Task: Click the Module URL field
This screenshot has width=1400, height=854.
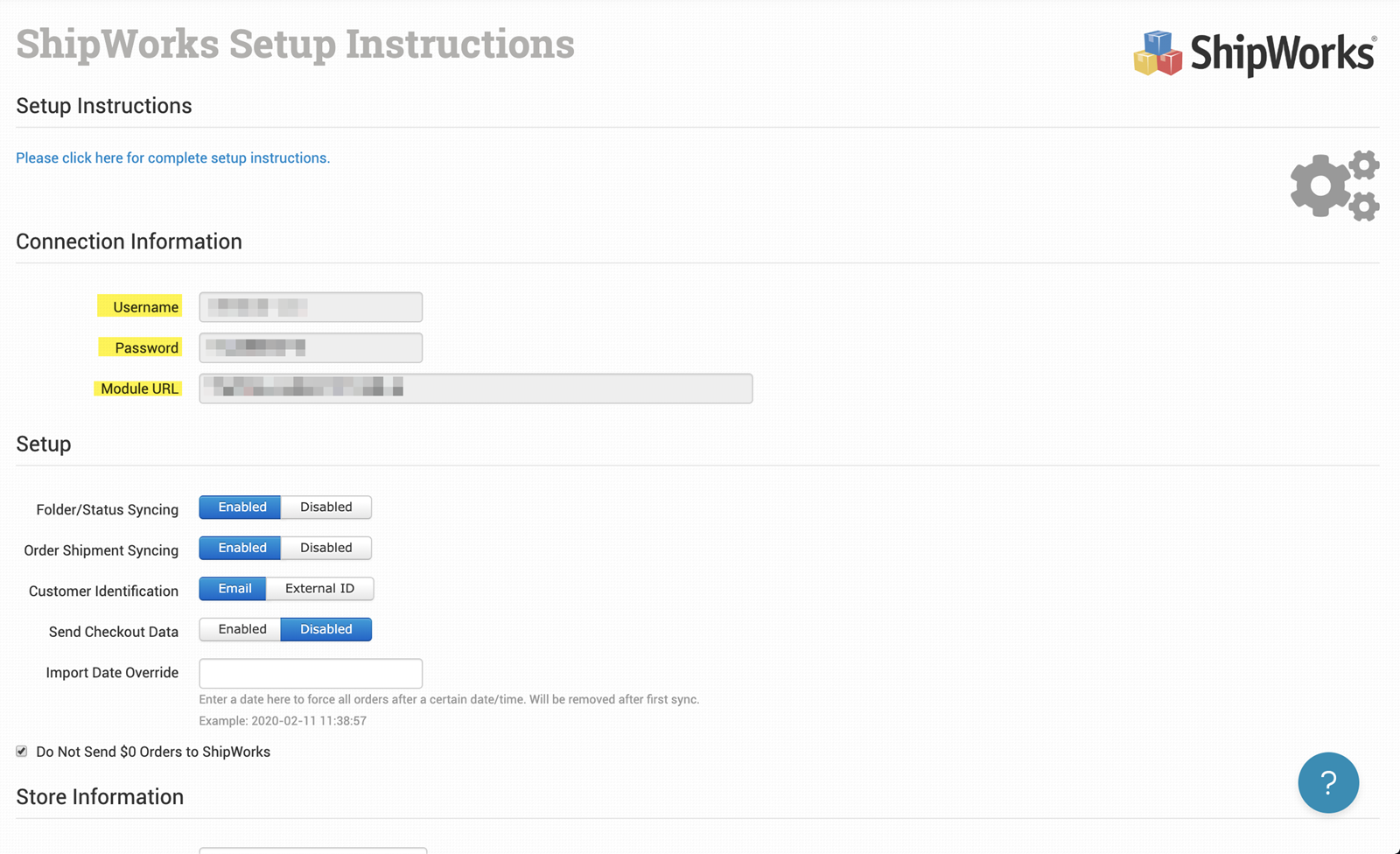Action: (476, 388)
